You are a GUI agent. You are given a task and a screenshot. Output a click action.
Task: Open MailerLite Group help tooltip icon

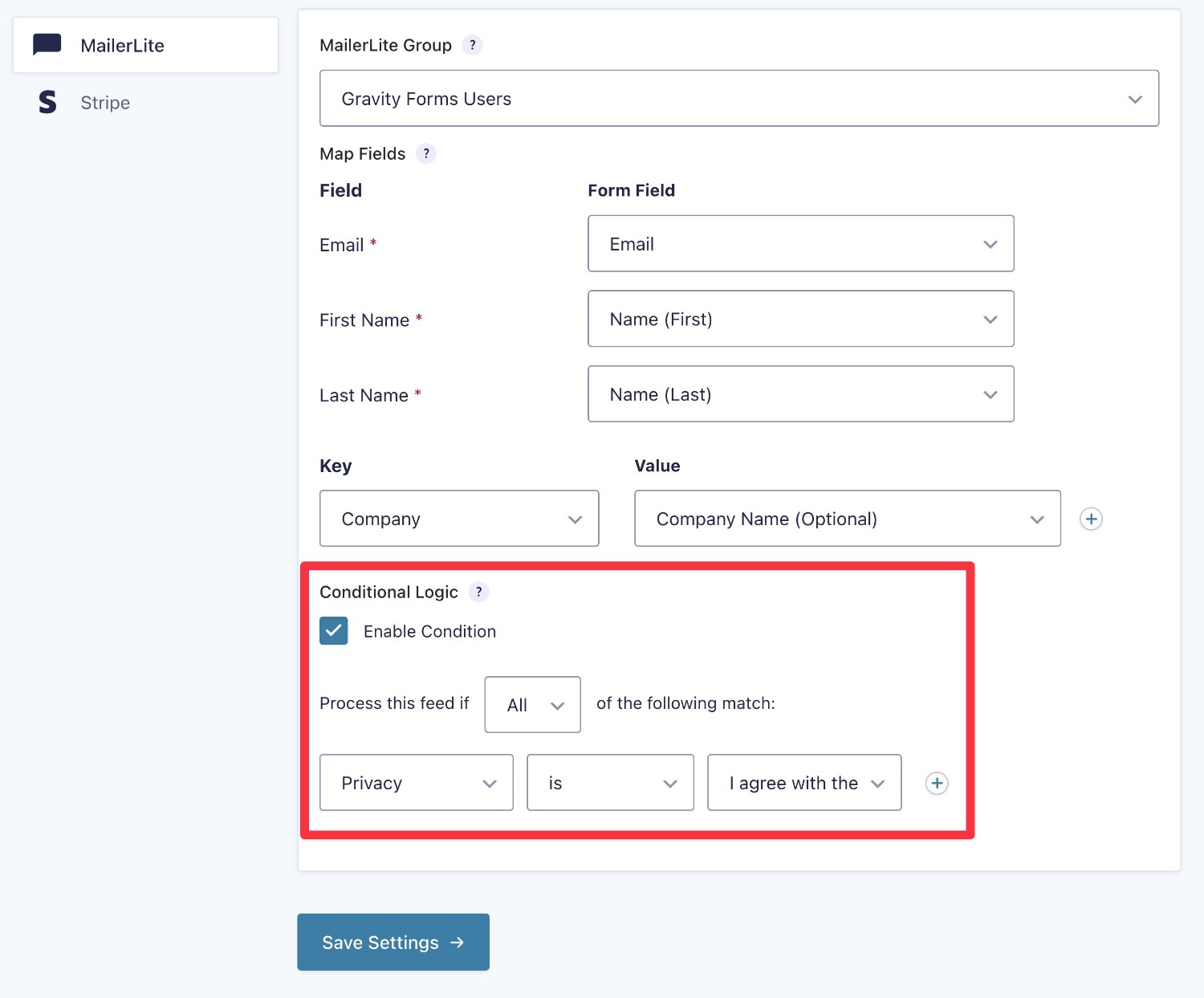point(473,45)
